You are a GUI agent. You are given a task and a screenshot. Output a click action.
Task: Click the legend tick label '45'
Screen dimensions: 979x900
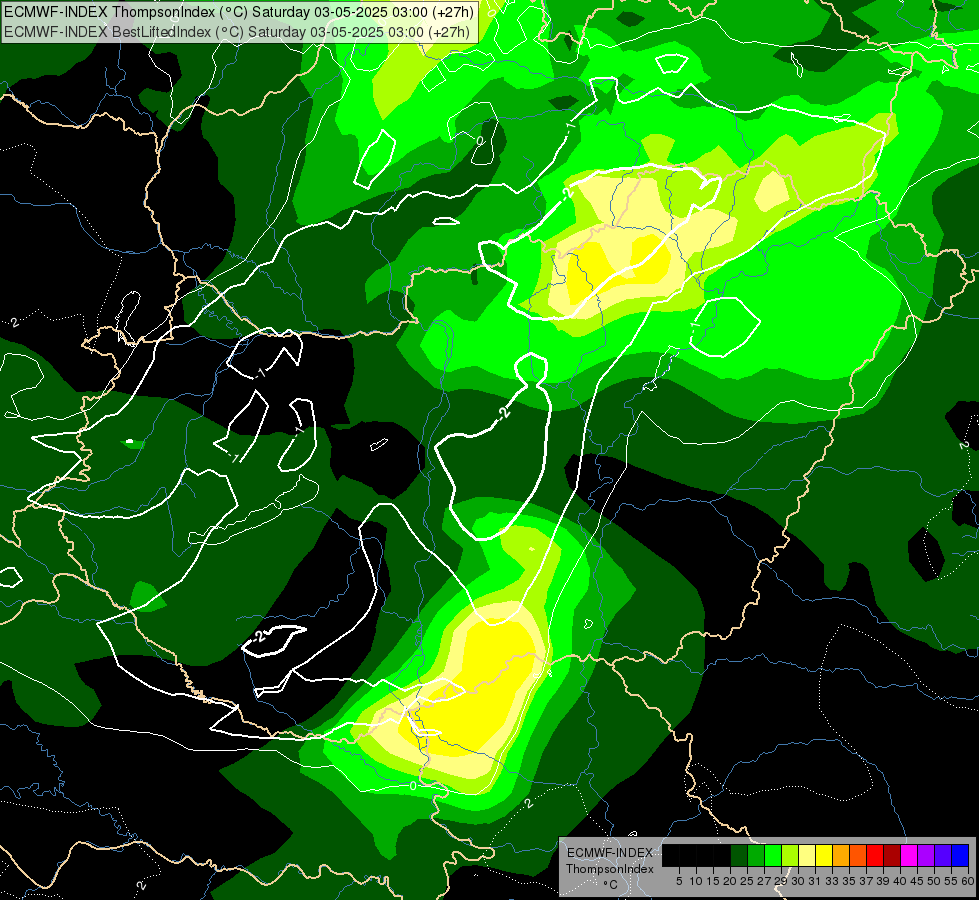917,881
